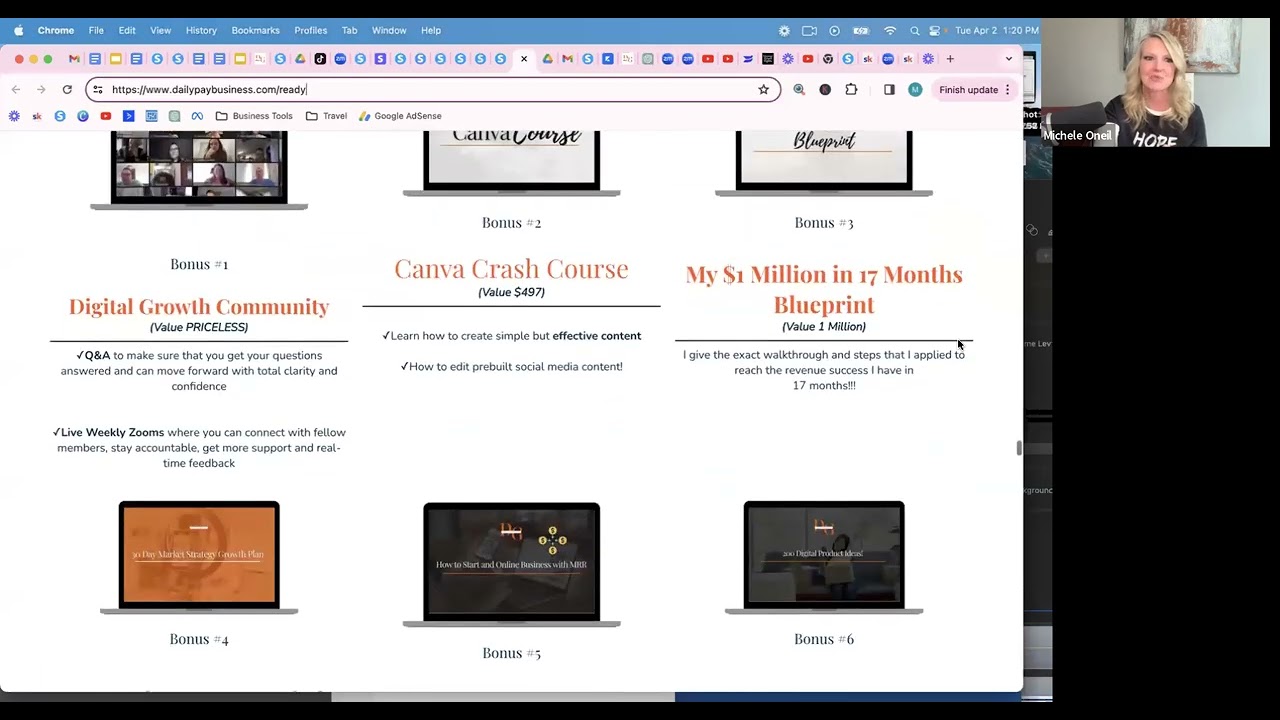Click the Michele Oneil webcam video

pyautogui.click(x=1155, y=83)
